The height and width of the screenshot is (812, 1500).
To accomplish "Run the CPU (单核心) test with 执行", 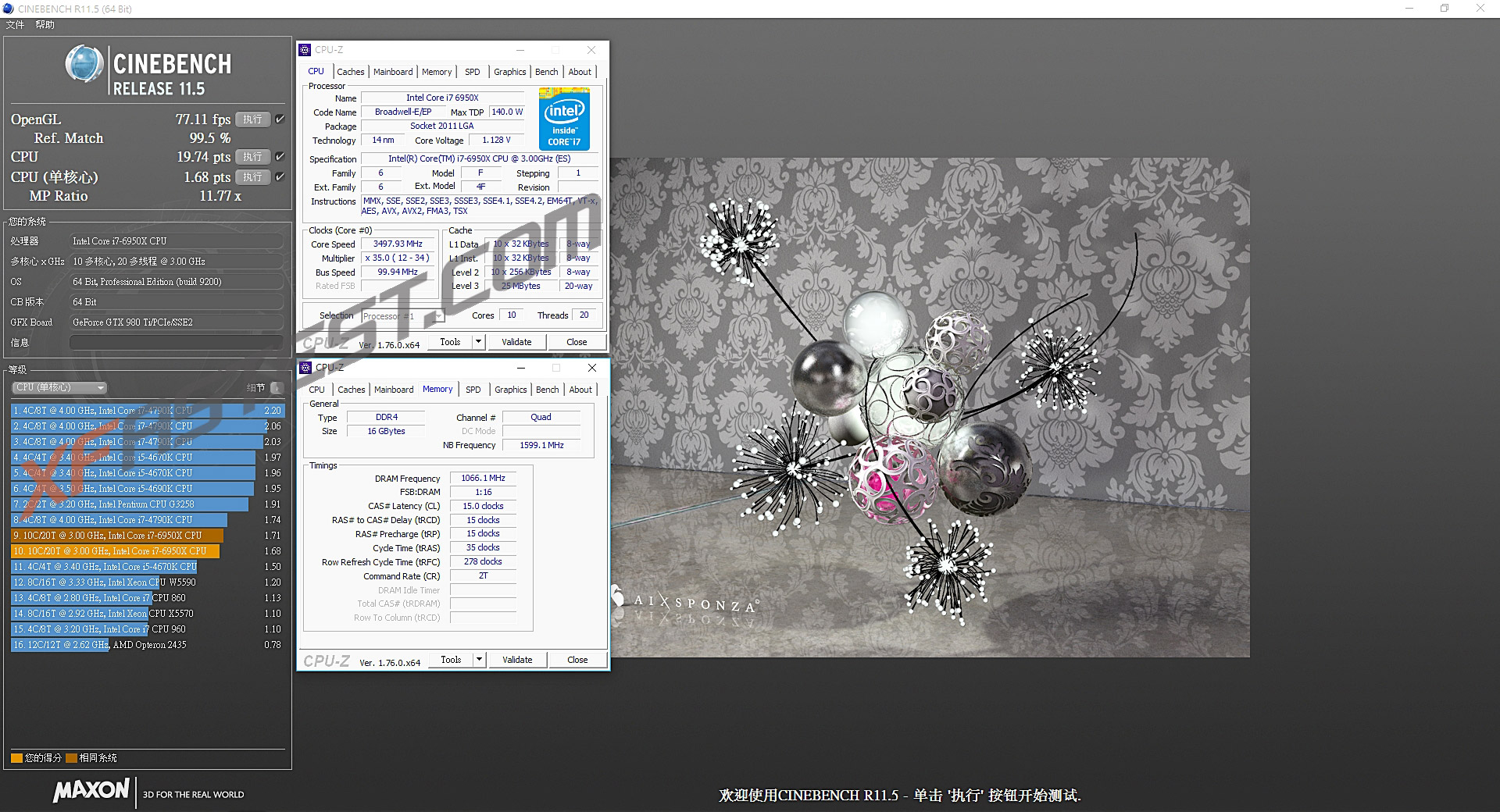I will [252, 177].
